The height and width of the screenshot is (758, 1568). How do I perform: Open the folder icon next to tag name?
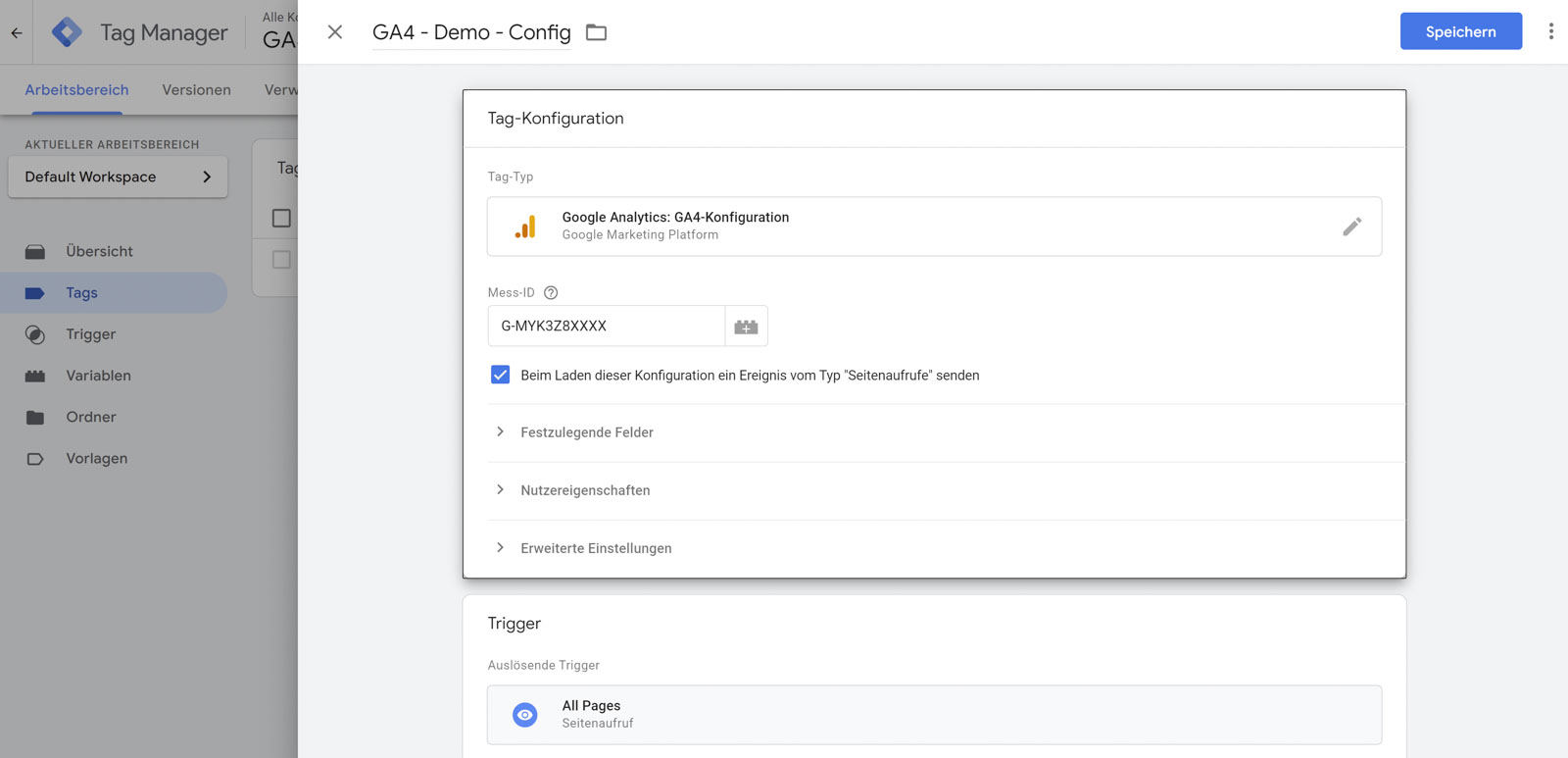click(596, 32)
